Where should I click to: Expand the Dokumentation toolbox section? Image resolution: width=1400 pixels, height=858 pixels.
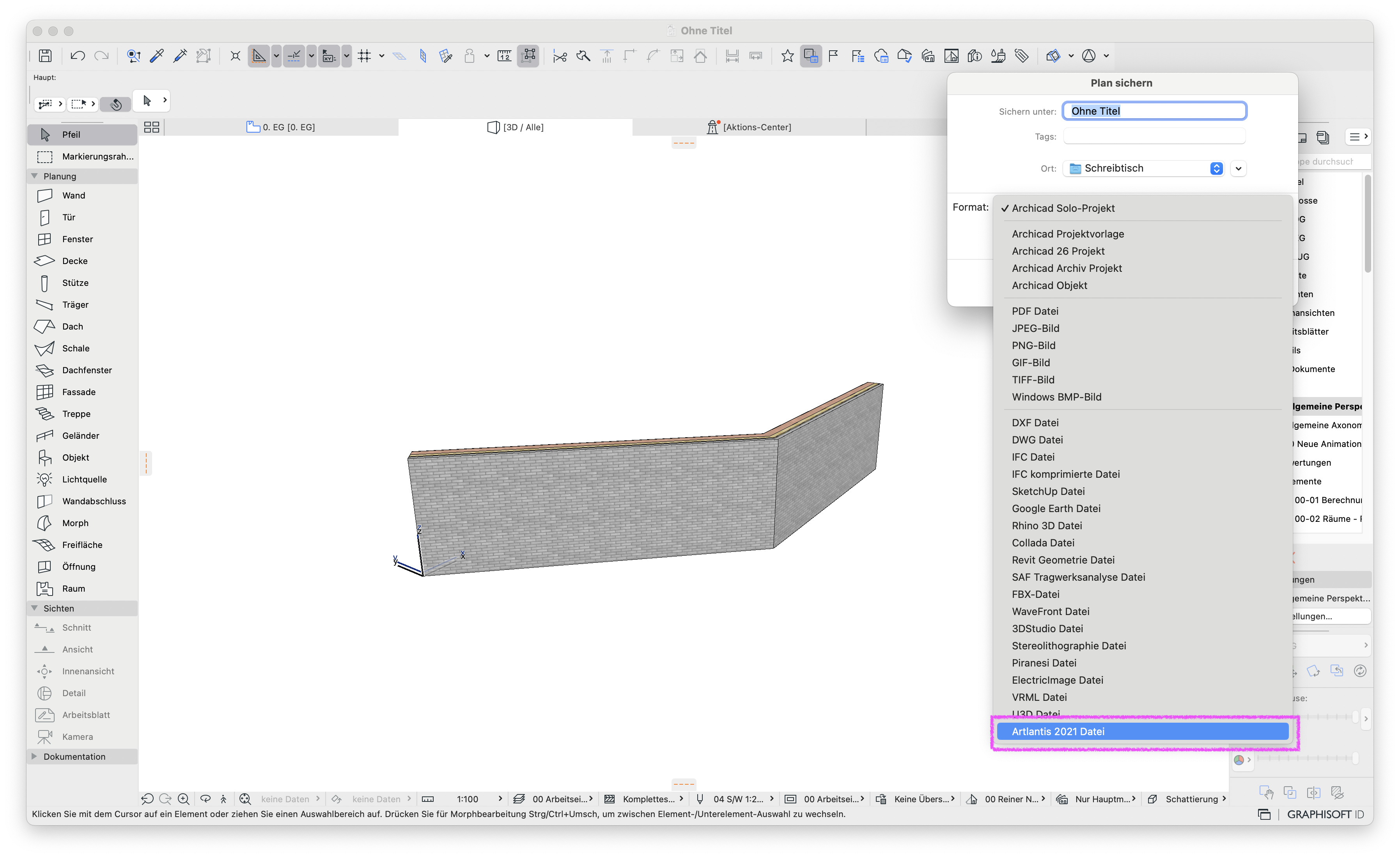coord(35,757)
